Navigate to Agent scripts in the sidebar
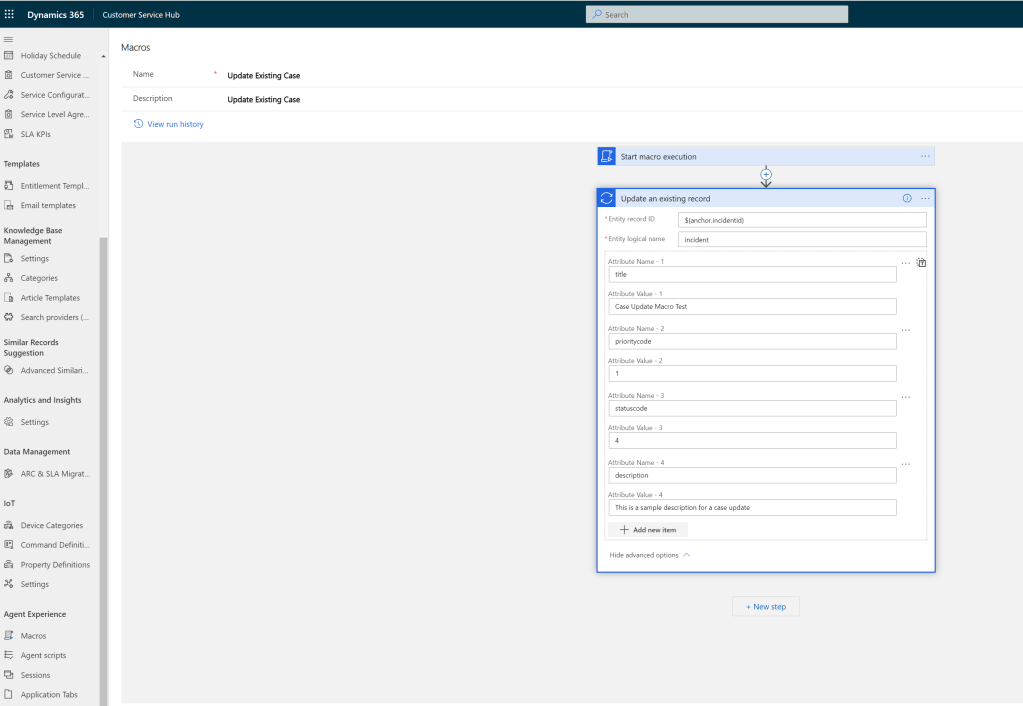Screen dimensions: 1023x706 [43, 655]
